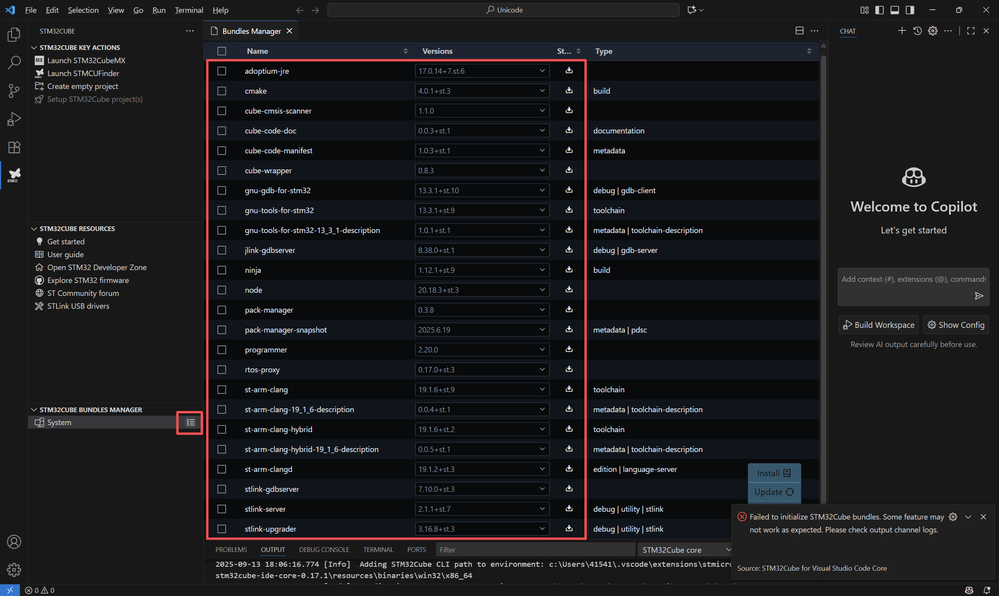Check the jlink-gdbserver checkbox
This screenshot has width=999, height=596.
point(222,250)
